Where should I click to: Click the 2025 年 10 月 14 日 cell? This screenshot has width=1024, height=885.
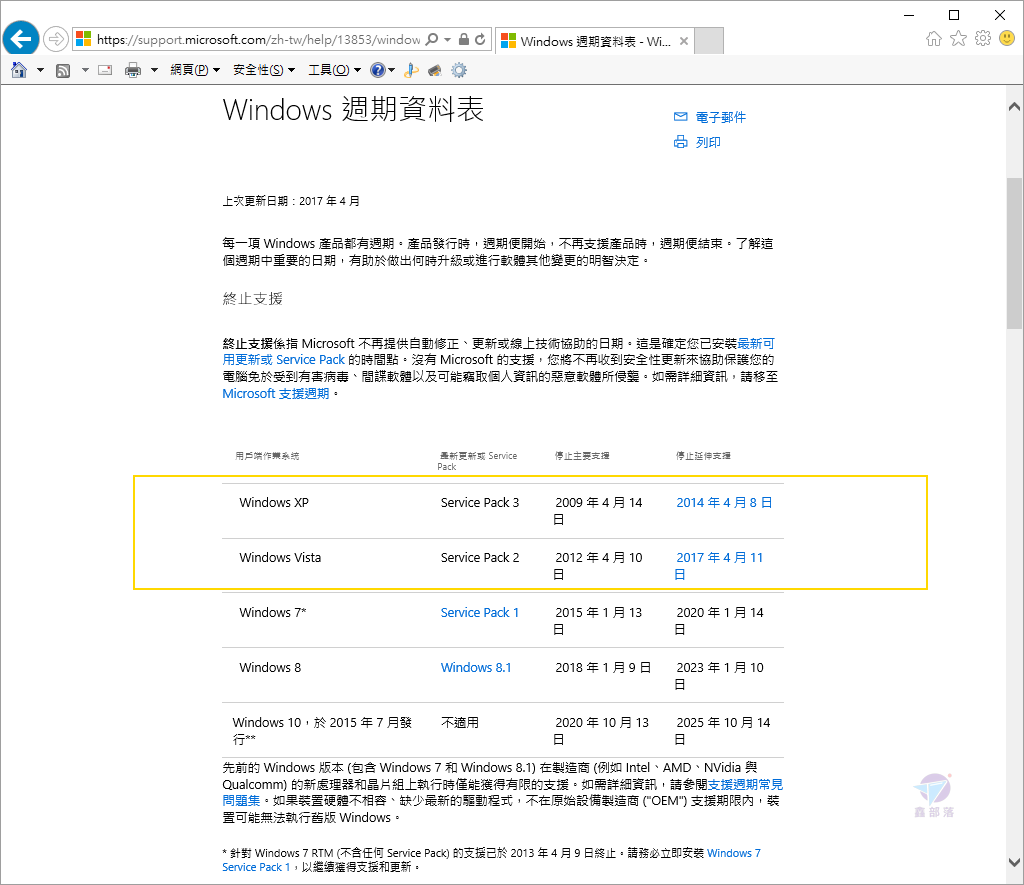[722, 731]
